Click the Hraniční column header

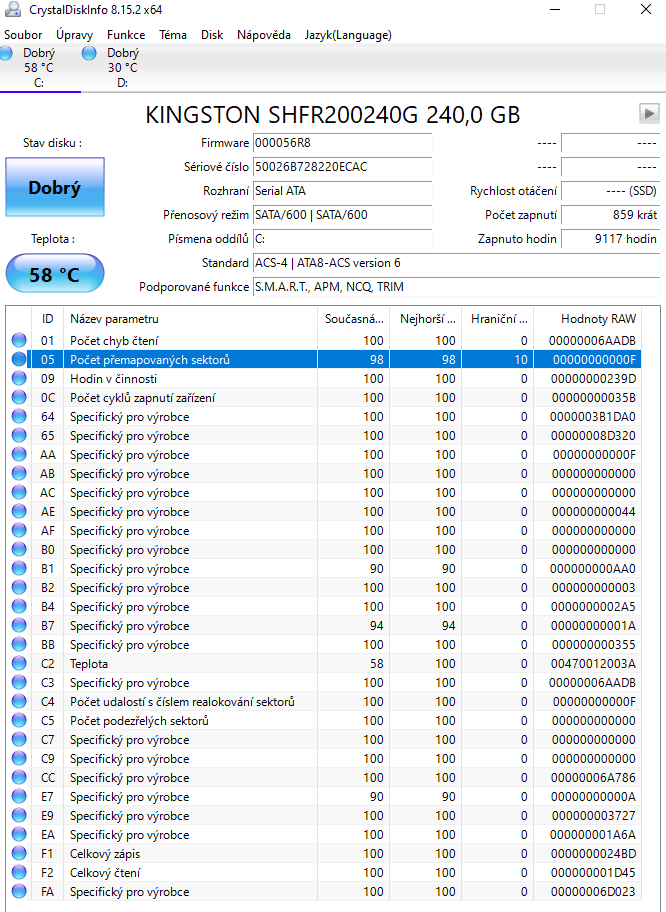point(498,319)
